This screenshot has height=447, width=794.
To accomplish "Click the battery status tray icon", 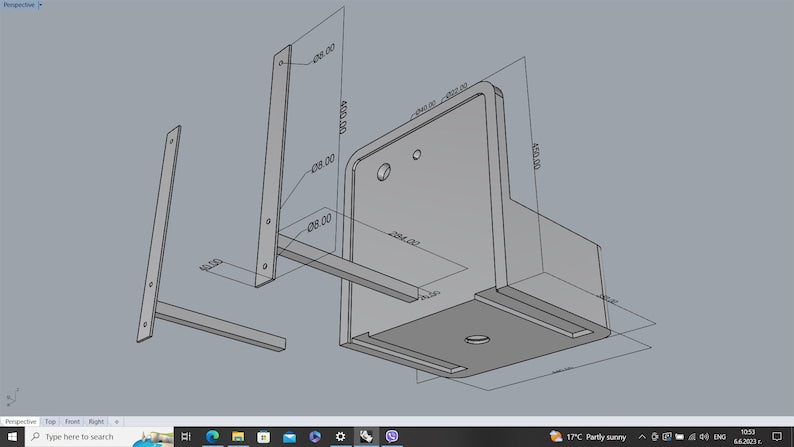I will click(x=680, y=437).
